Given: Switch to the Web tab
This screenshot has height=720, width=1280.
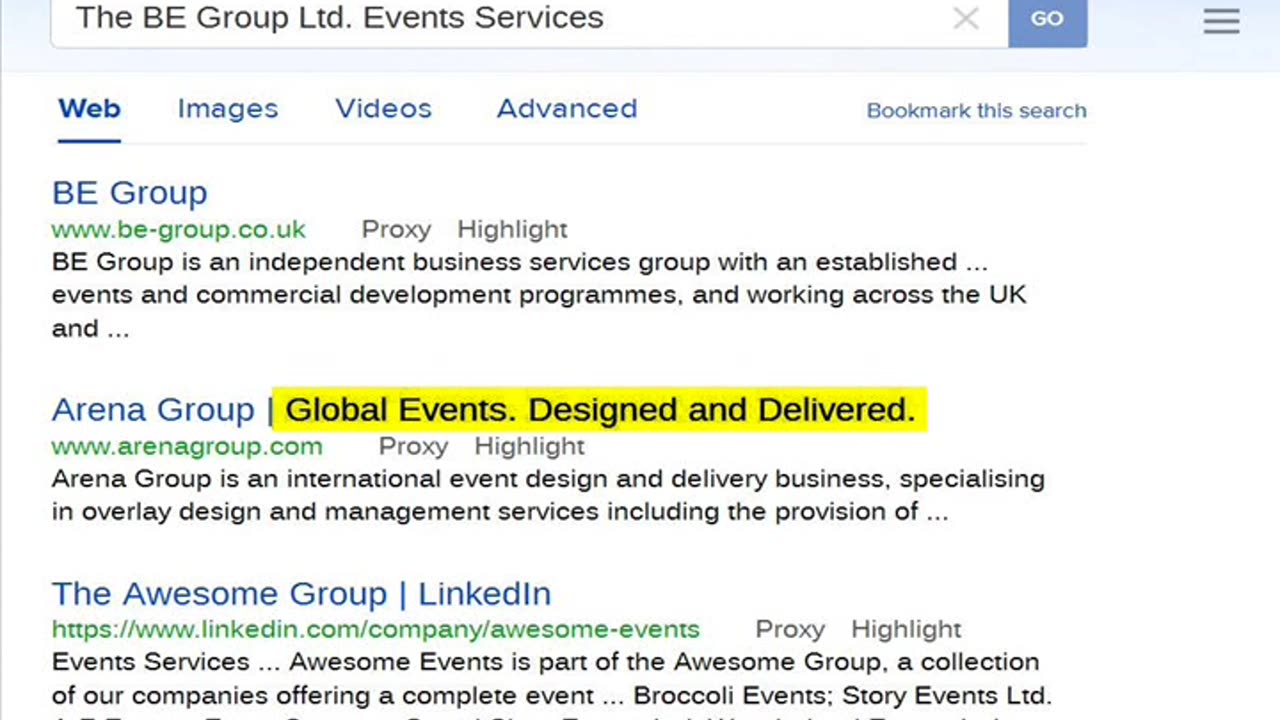Looking at the screenshot, I should click(89, 109).
